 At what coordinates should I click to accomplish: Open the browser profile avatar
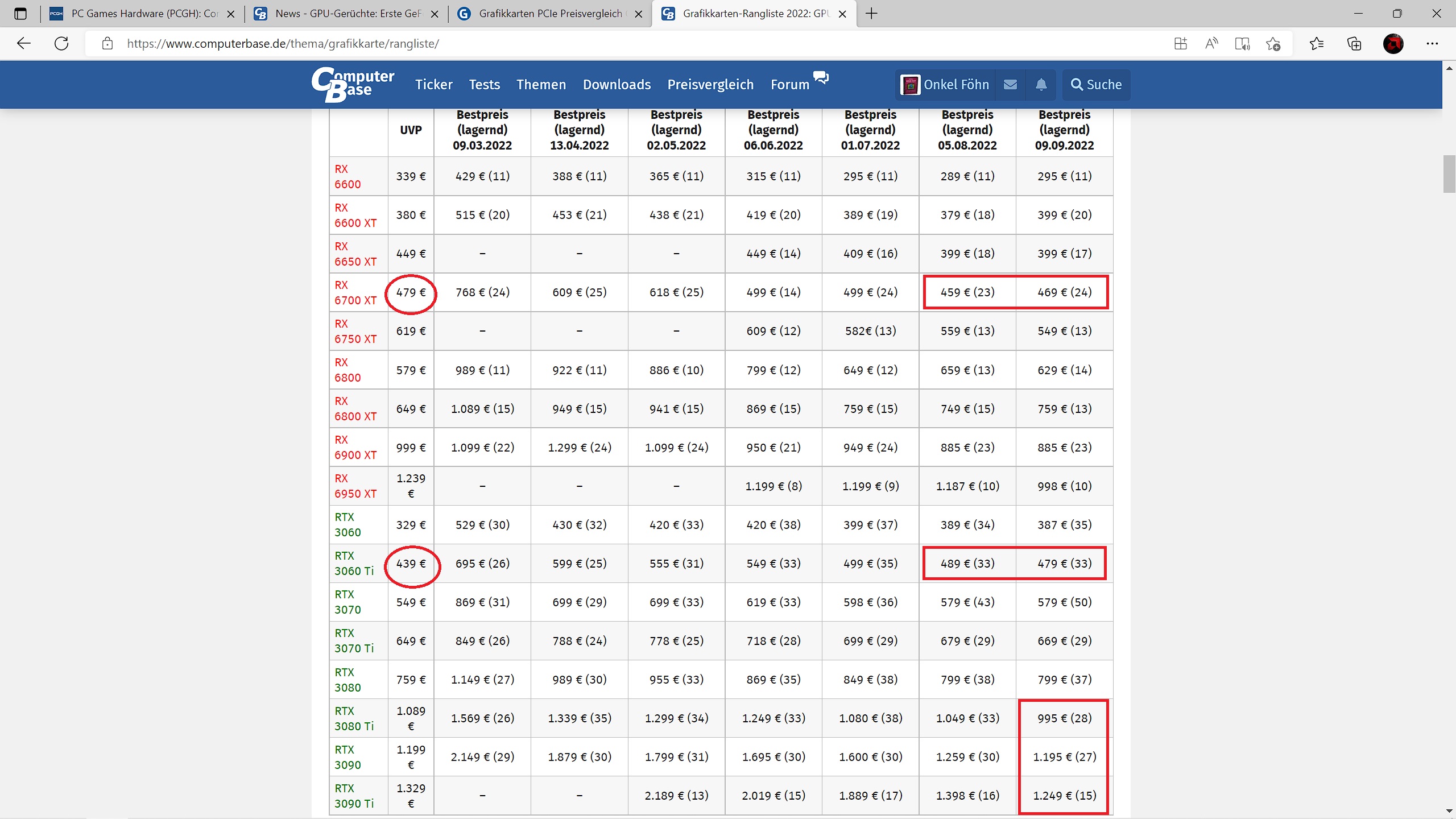[1393, 43]
